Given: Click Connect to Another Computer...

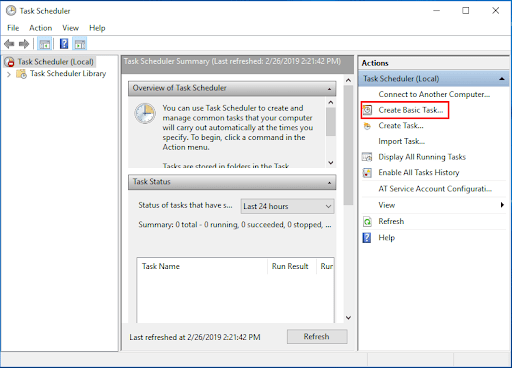Looking at the screenshot, I should (x=434, y=94).
